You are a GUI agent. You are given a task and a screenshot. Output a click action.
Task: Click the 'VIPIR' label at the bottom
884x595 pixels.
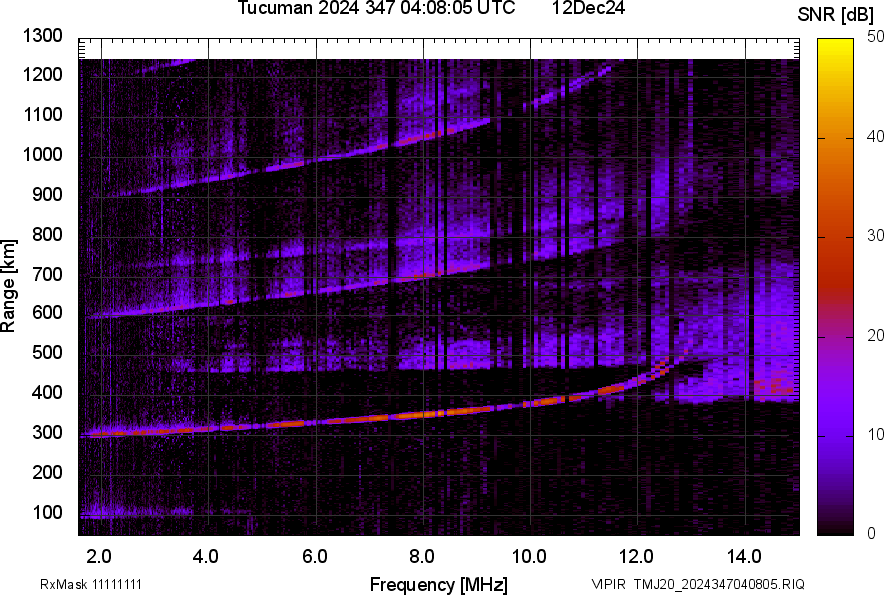606,584
